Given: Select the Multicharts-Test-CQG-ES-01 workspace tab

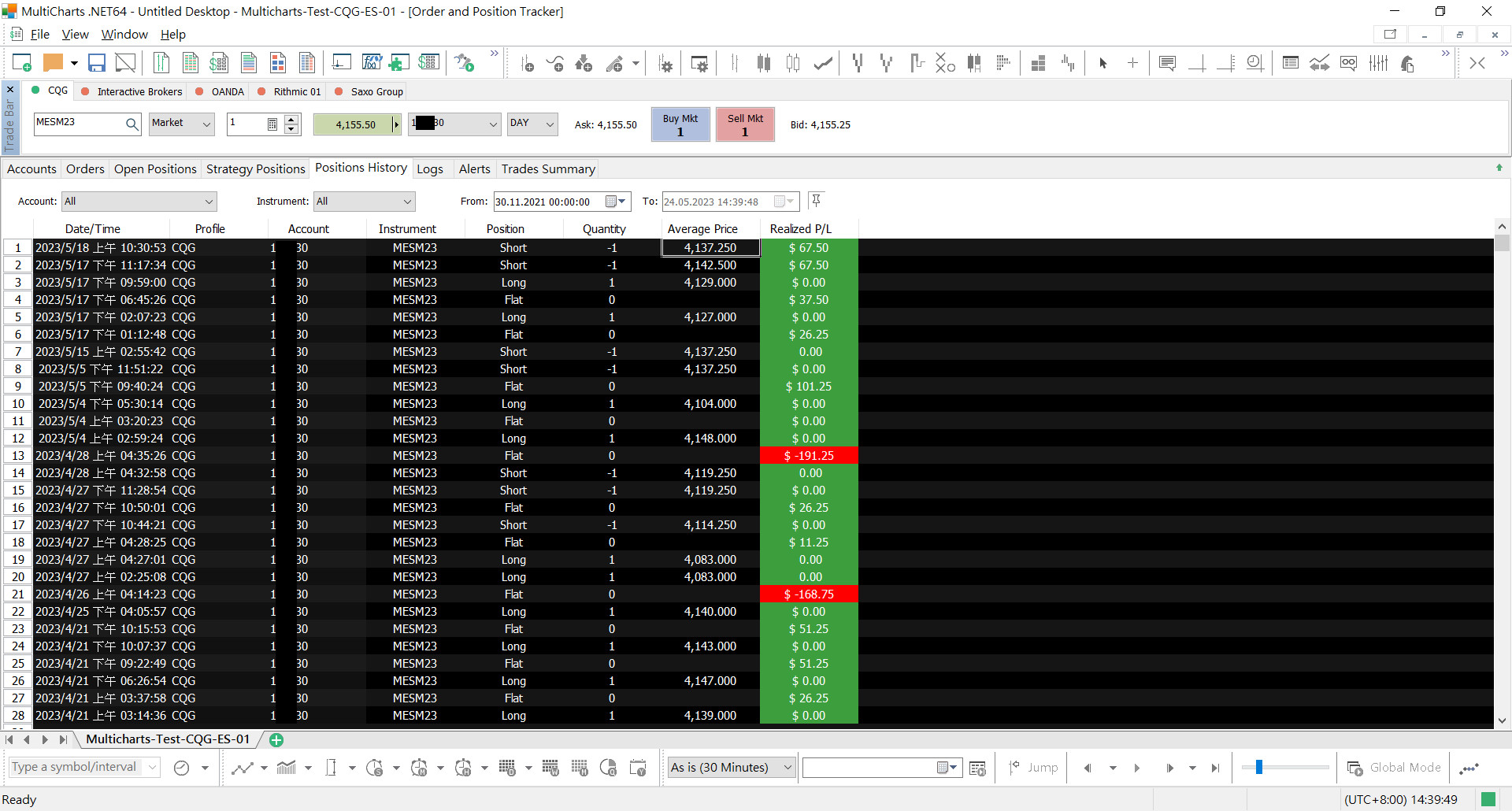Looking at the screenshot, I should coord(168,739).
